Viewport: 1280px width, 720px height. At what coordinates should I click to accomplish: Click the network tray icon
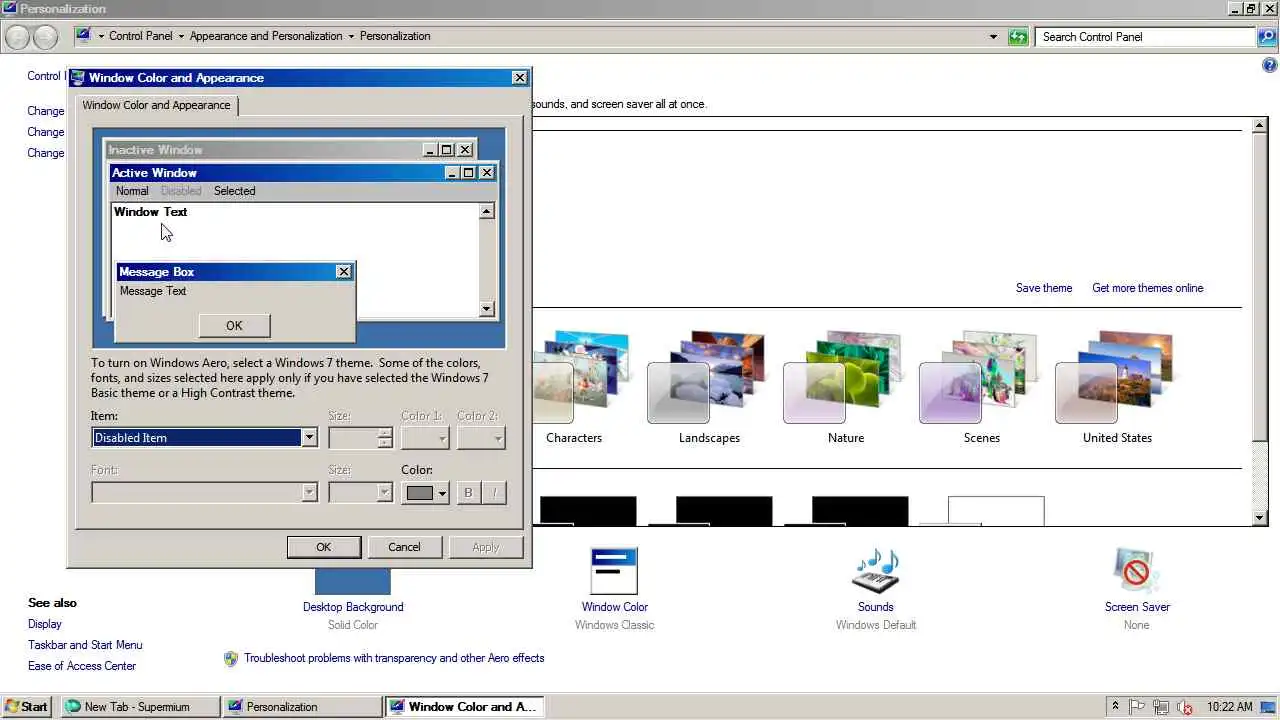click(x=1161, y=707)
